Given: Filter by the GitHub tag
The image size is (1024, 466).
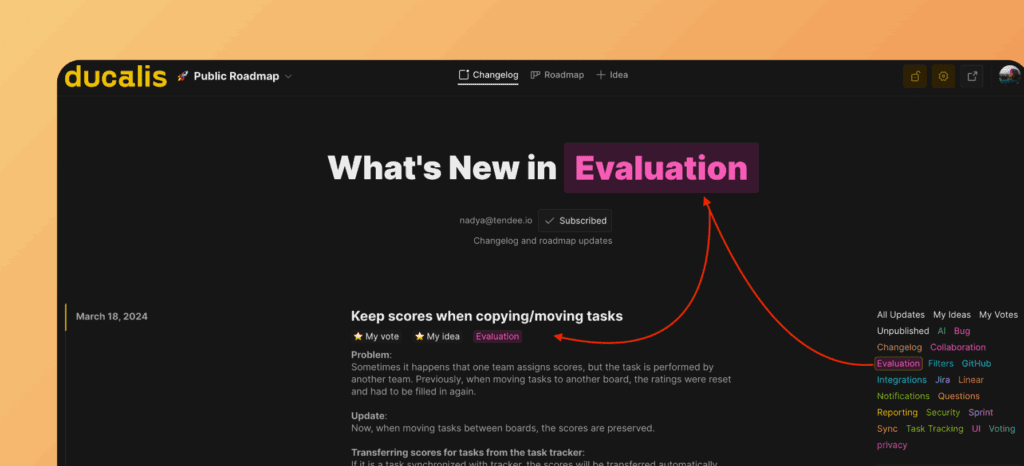Looking at the screenshot, I should (x=976, y=364).
